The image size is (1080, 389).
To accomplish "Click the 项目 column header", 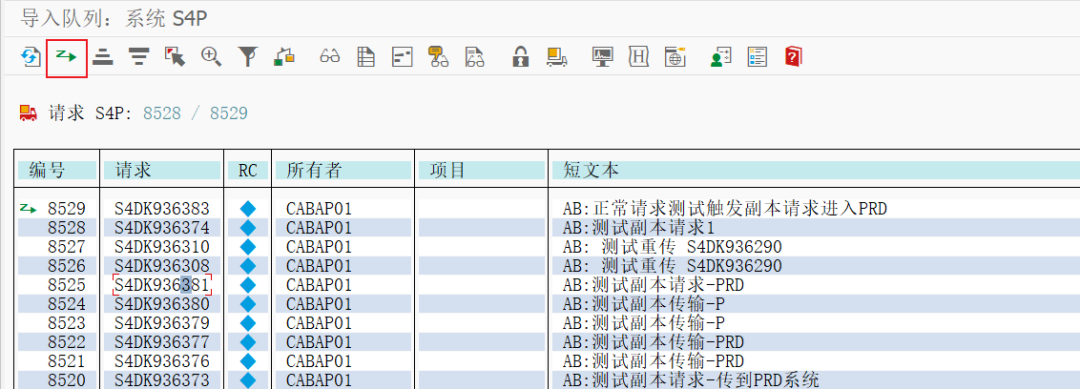I will tap(481, 170).
